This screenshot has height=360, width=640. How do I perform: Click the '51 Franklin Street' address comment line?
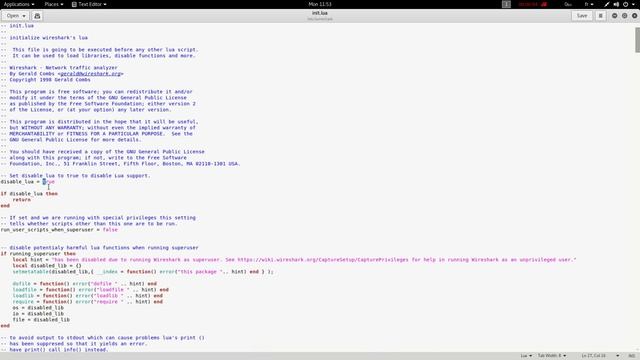[120, 164]
